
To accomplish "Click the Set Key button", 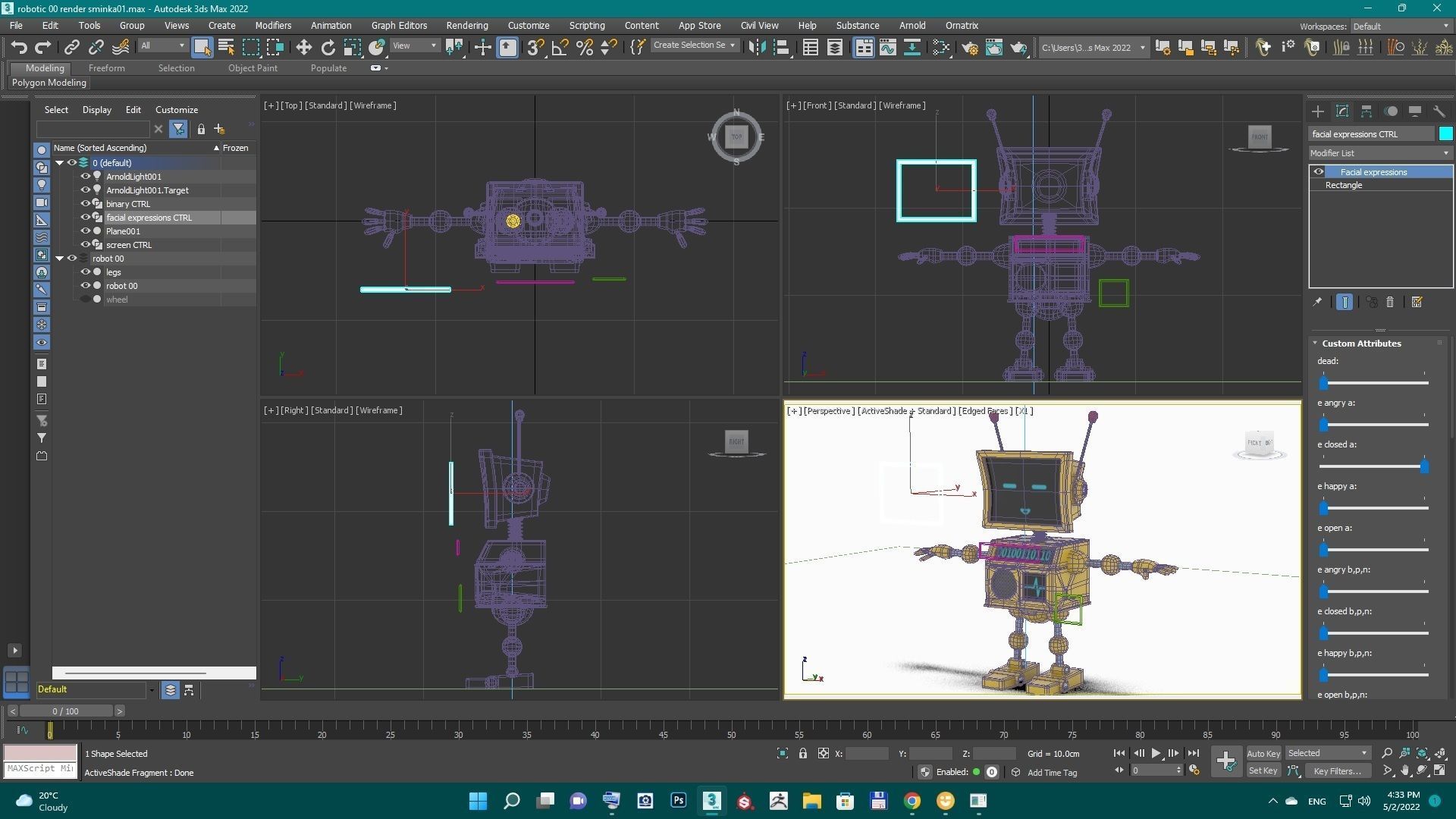I will 1263,770.
